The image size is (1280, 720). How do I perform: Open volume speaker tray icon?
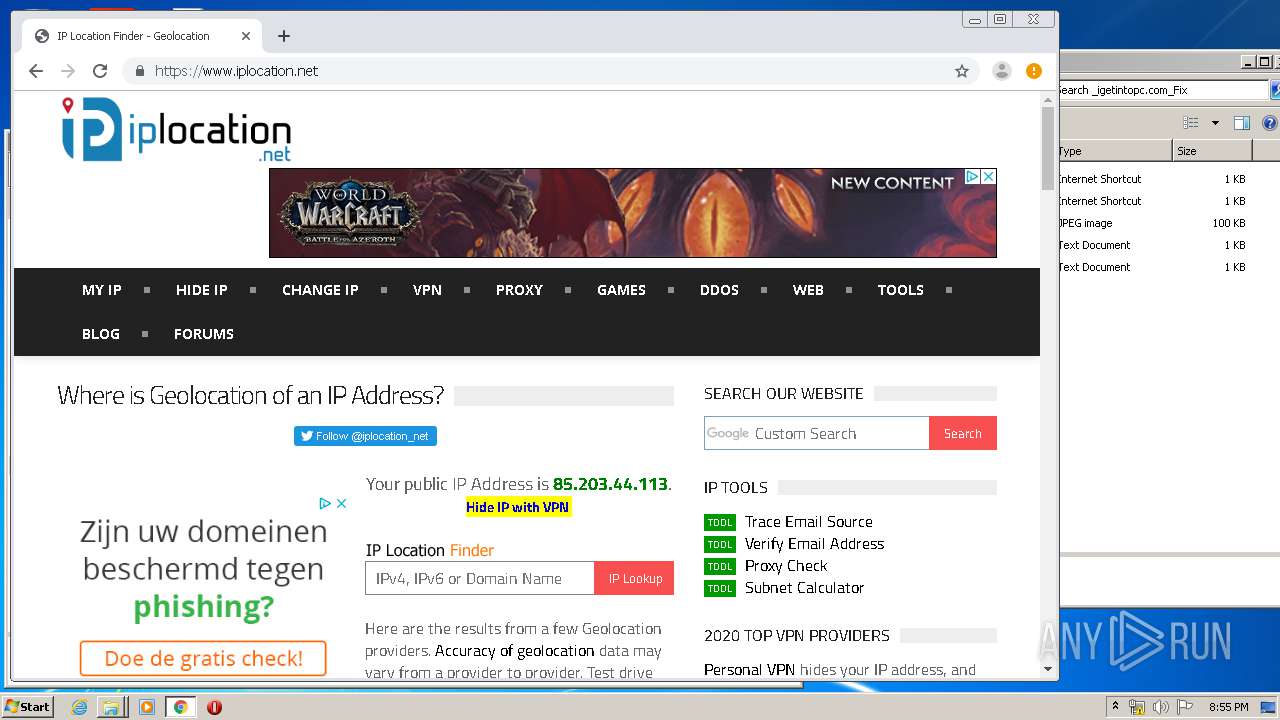click(x=1160, y=707)
